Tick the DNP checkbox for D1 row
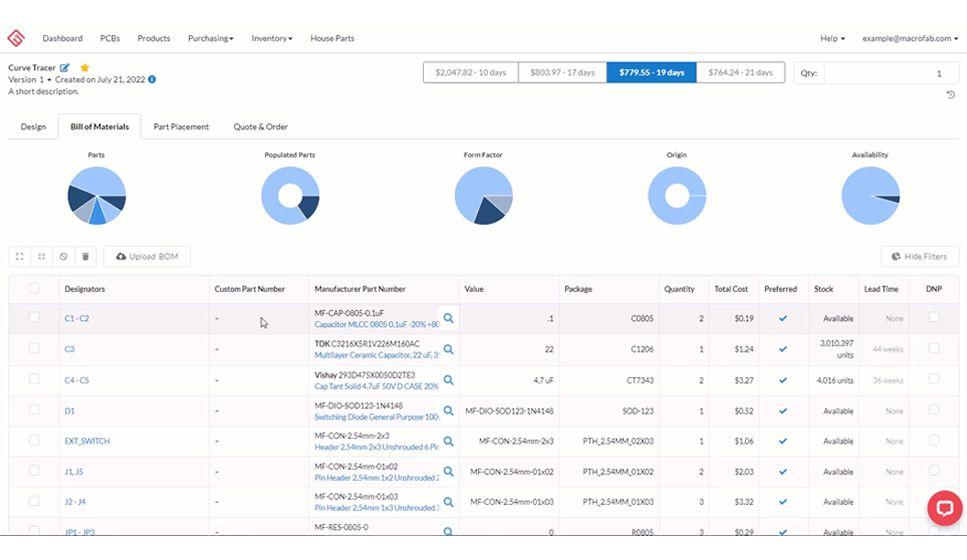The width and height of the screenshot is (967, 560). pos(934,410)
